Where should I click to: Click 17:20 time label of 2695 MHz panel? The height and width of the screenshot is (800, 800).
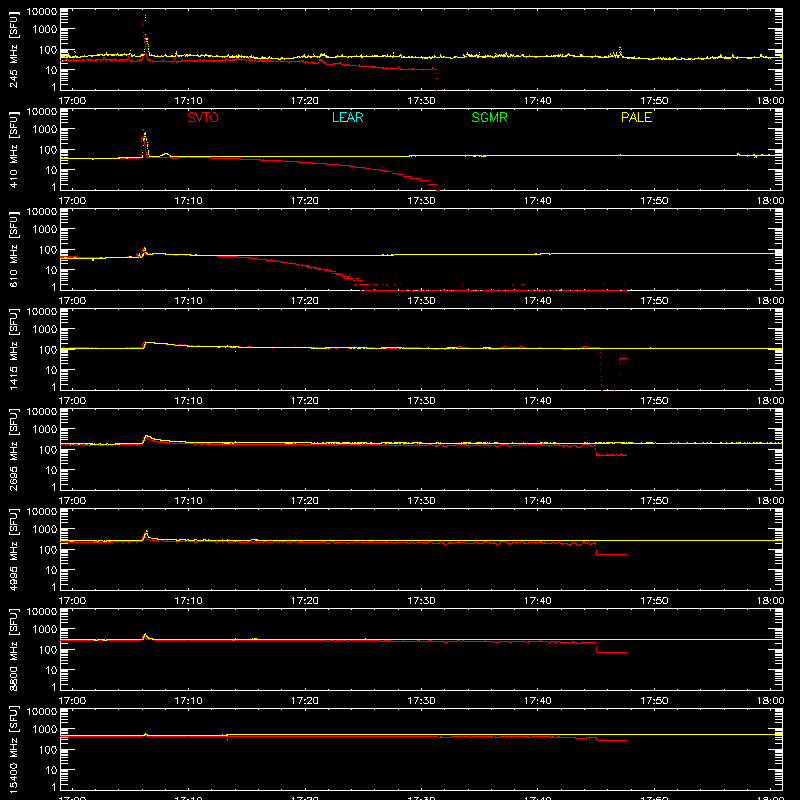(x=305, y=501)
